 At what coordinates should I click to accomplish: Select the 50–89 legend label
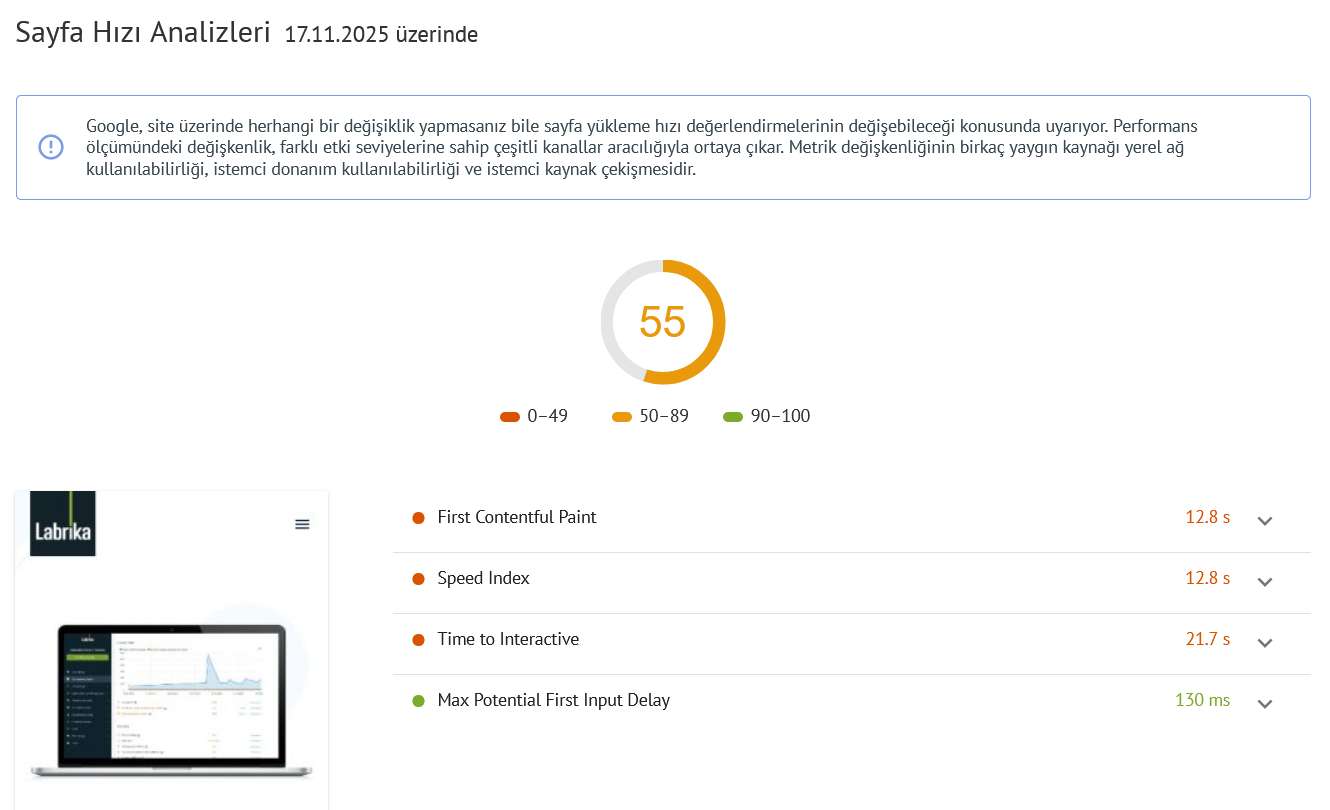[662, 416]
